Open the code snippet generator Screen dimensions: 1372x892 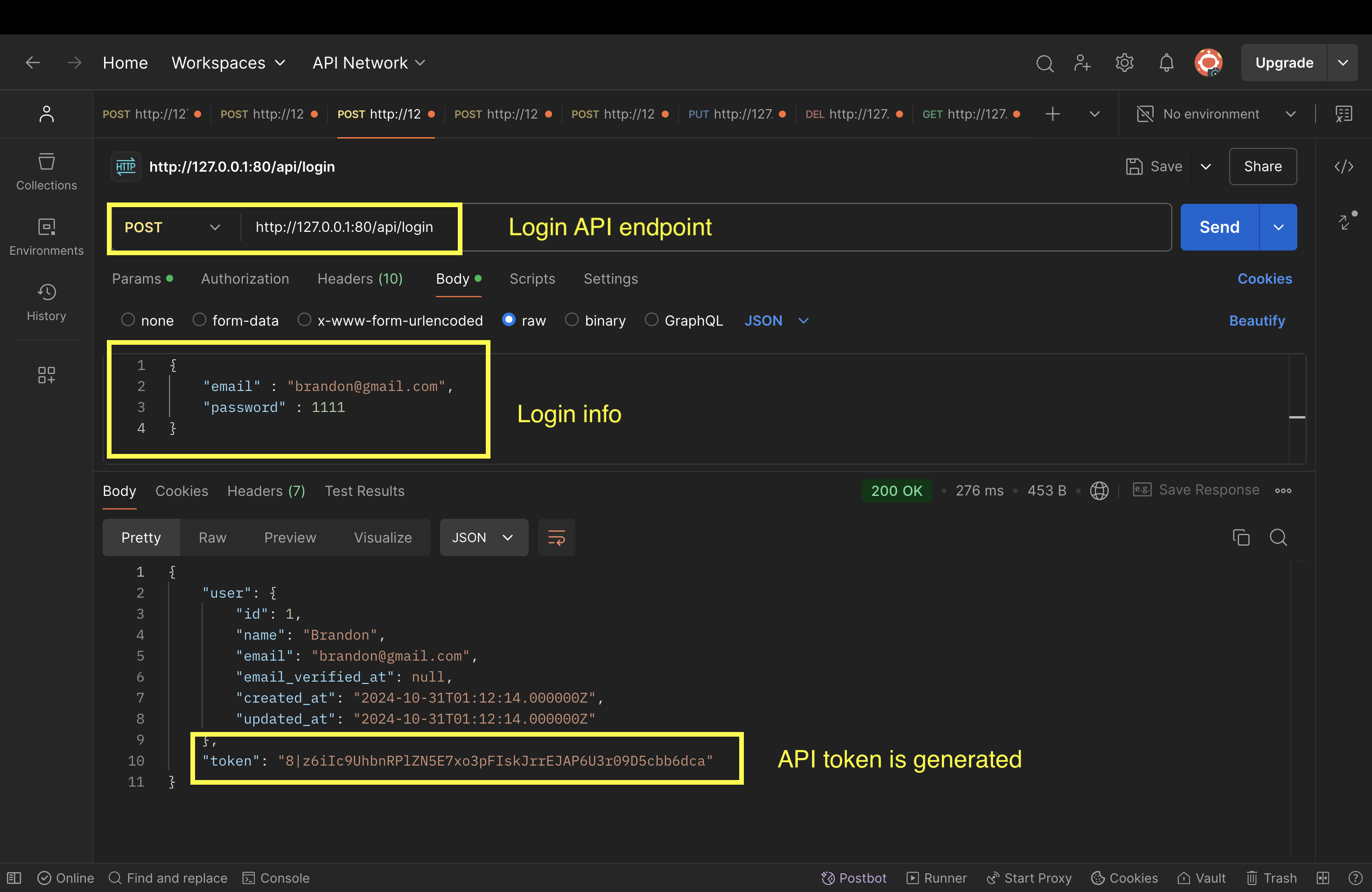pos(1344,167)
